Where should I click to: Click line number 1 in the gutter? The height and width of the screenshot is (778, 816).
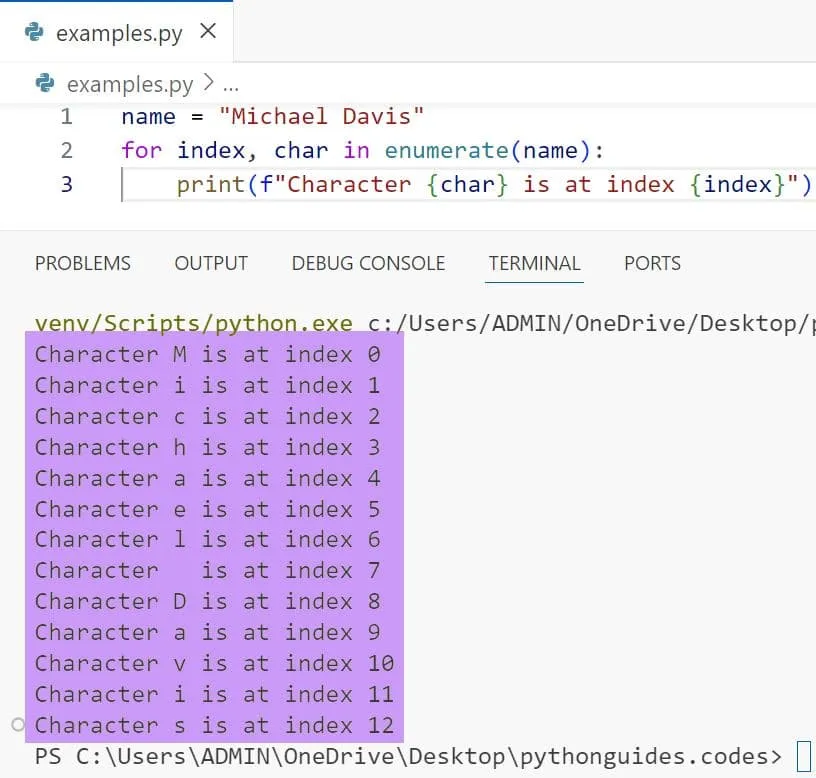(66, 117)
